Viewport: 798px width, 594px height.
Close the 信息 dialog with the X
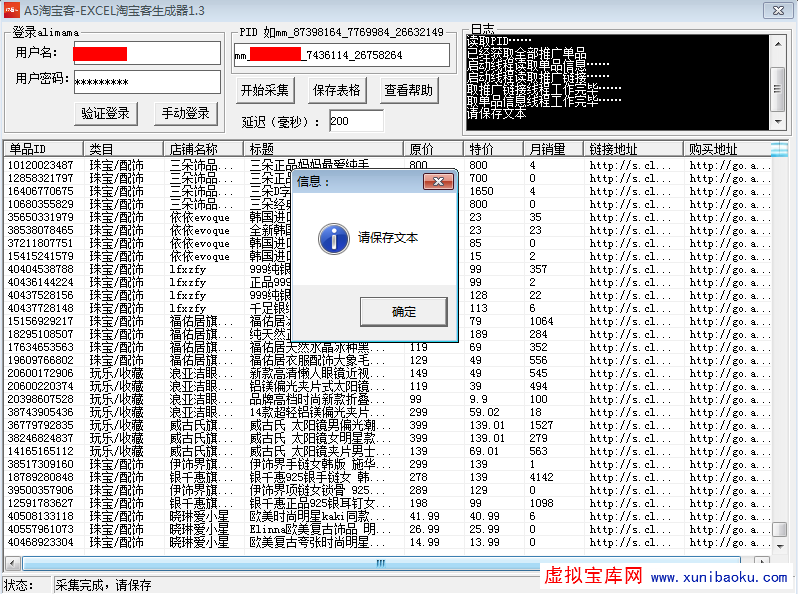click(x=437, y=181)
